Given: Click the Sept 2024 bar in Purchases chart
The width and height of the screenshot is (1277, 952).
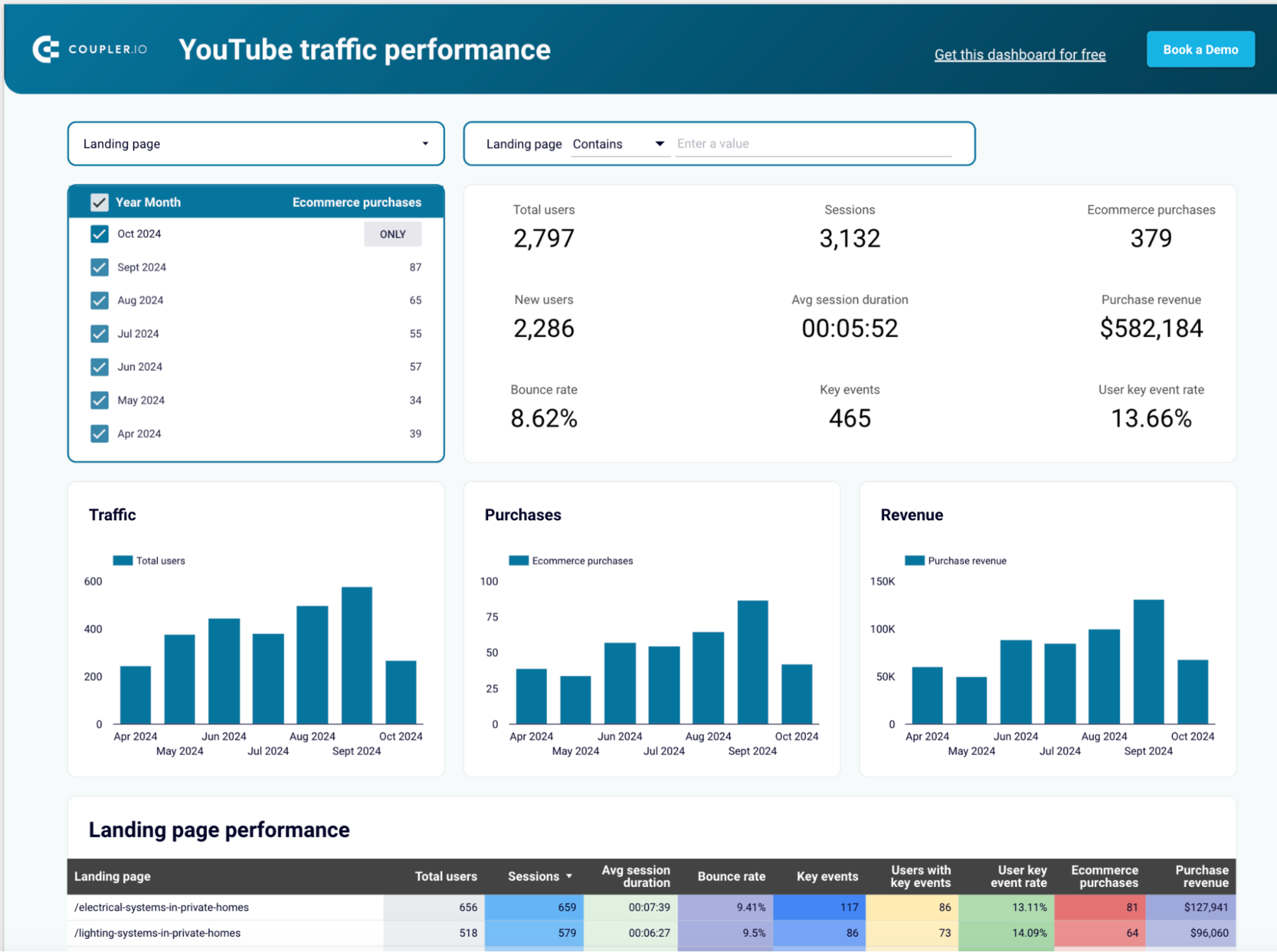Looking at the screenshot, I should 753,662.
